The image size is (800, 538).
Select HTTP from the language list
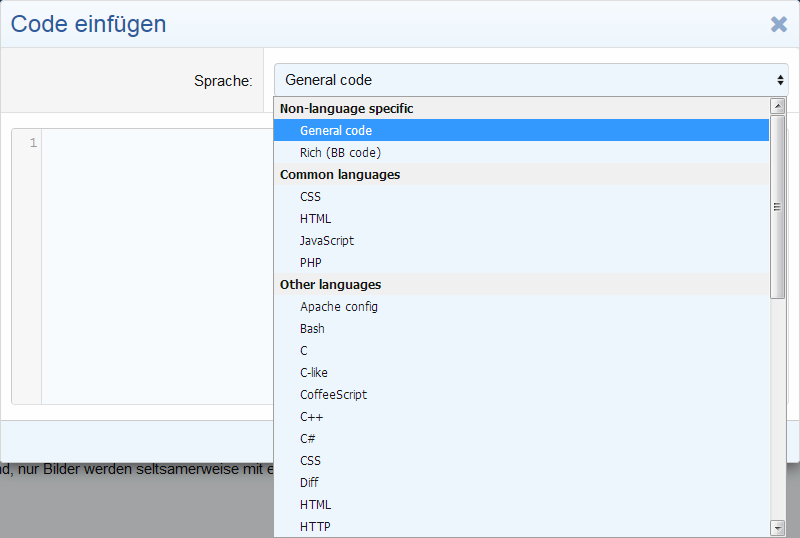coord(521,526)
